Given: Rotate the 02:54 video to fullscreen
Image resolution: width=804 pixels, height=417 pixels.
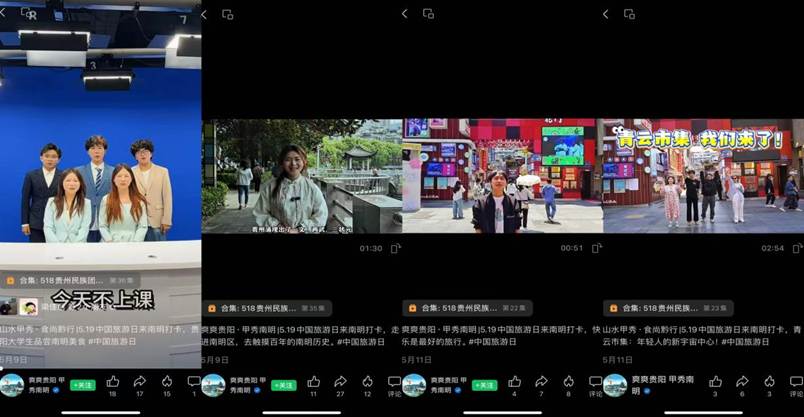Looking at the screenshot, I should [797, 248].
